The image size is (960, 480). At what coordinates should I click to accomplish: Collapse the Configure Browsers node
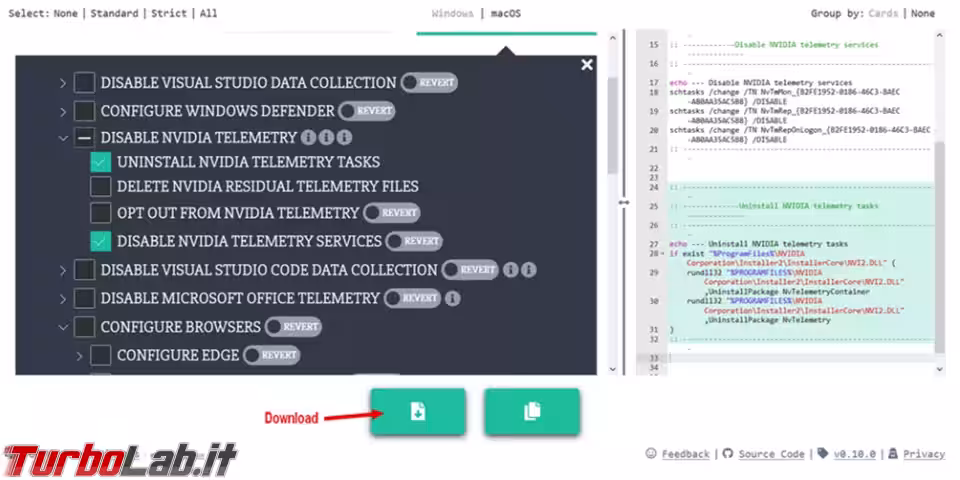coord(63,327)
